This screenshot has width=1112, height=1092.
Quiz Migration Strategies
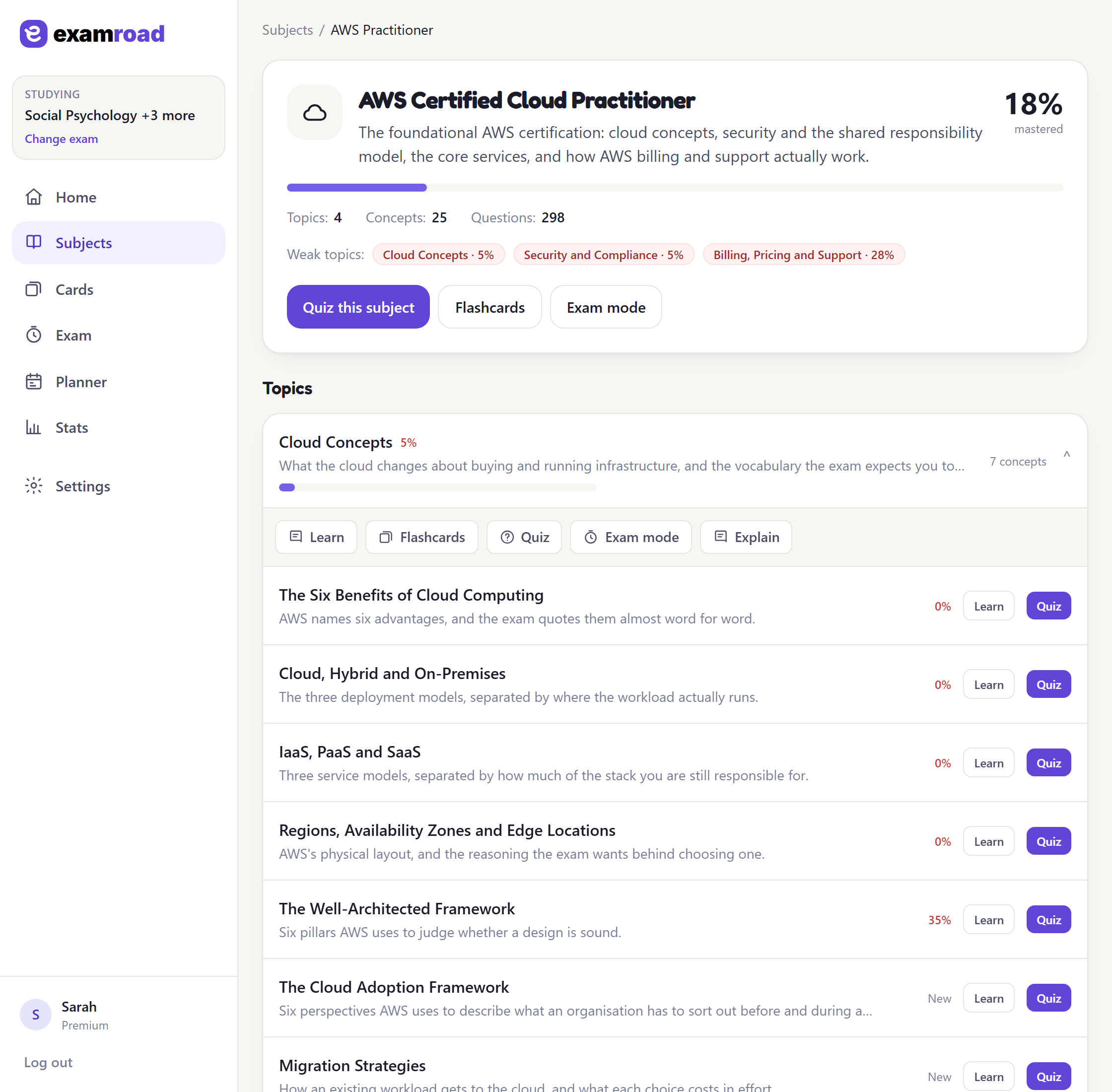pyautogui.click(x=1048, y=1077)
